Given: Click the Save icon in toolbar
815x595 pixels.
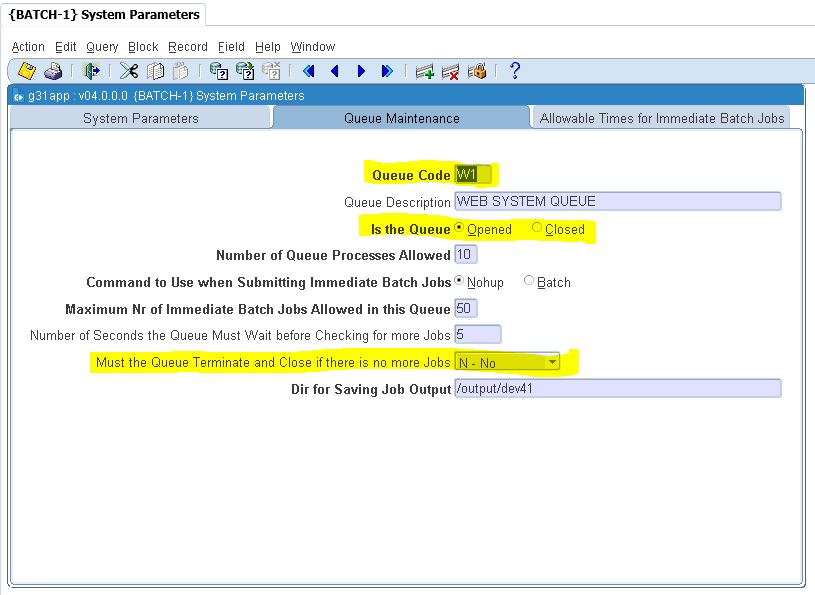Looking at the screenshot, I should pyautogui.click(x=27, y=71).
